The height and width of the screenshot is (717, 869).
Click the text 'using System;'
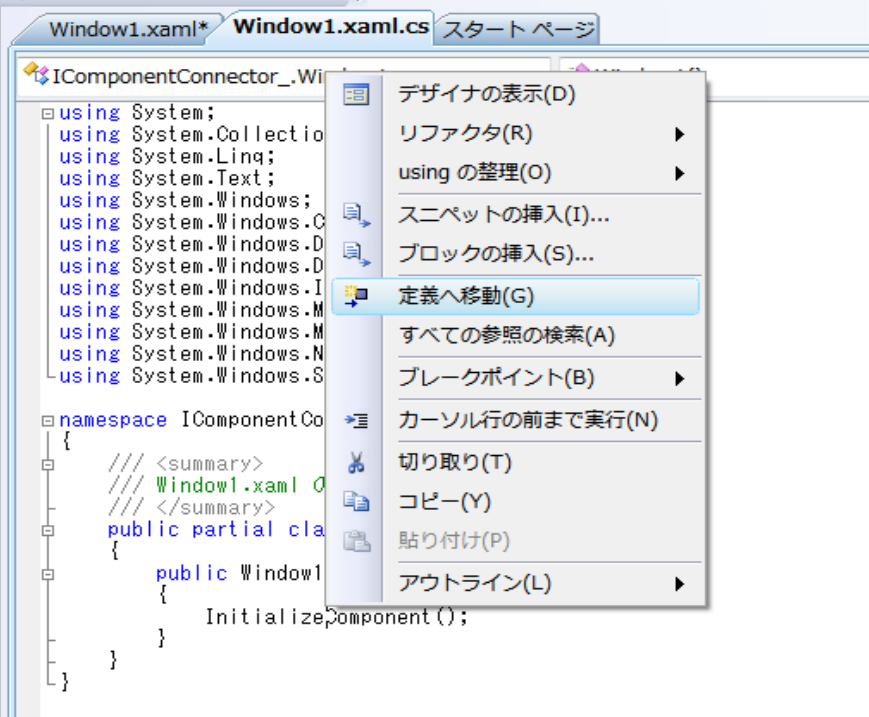click(x=137, y=112)
